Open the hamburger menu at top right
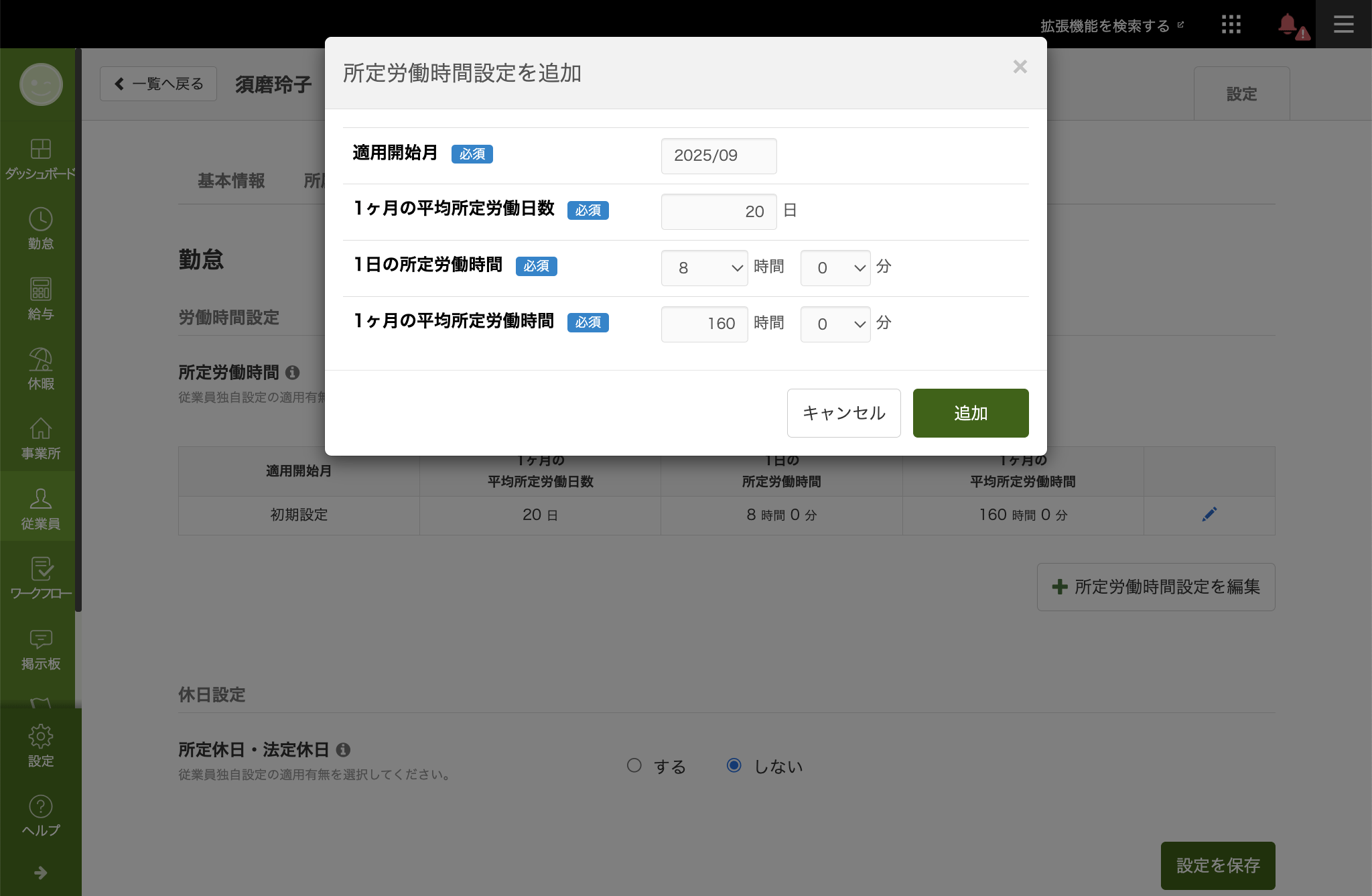 pyautogui.click(x=1343, y=25)
